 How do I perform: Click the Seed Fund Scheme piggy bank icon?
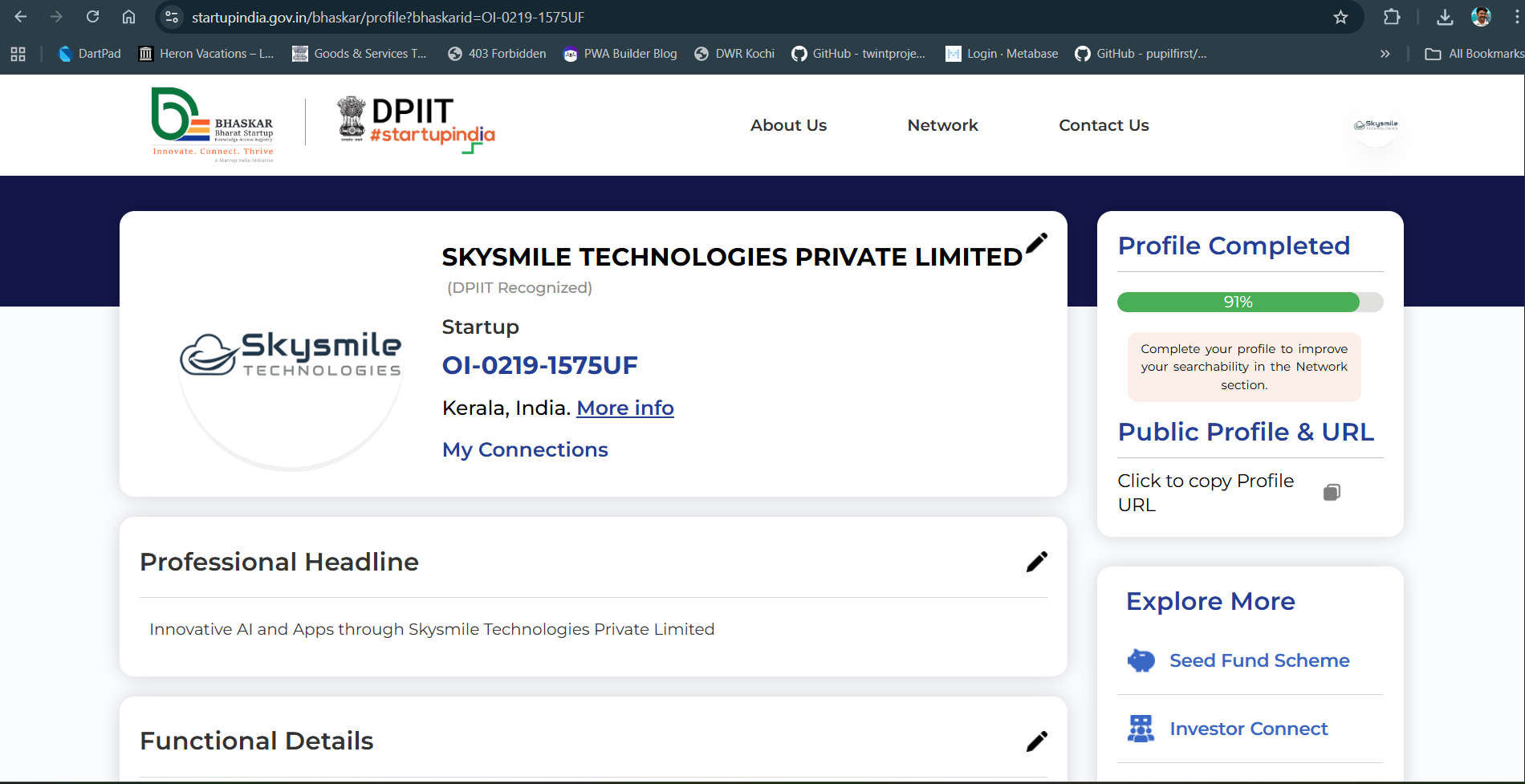1141,660
